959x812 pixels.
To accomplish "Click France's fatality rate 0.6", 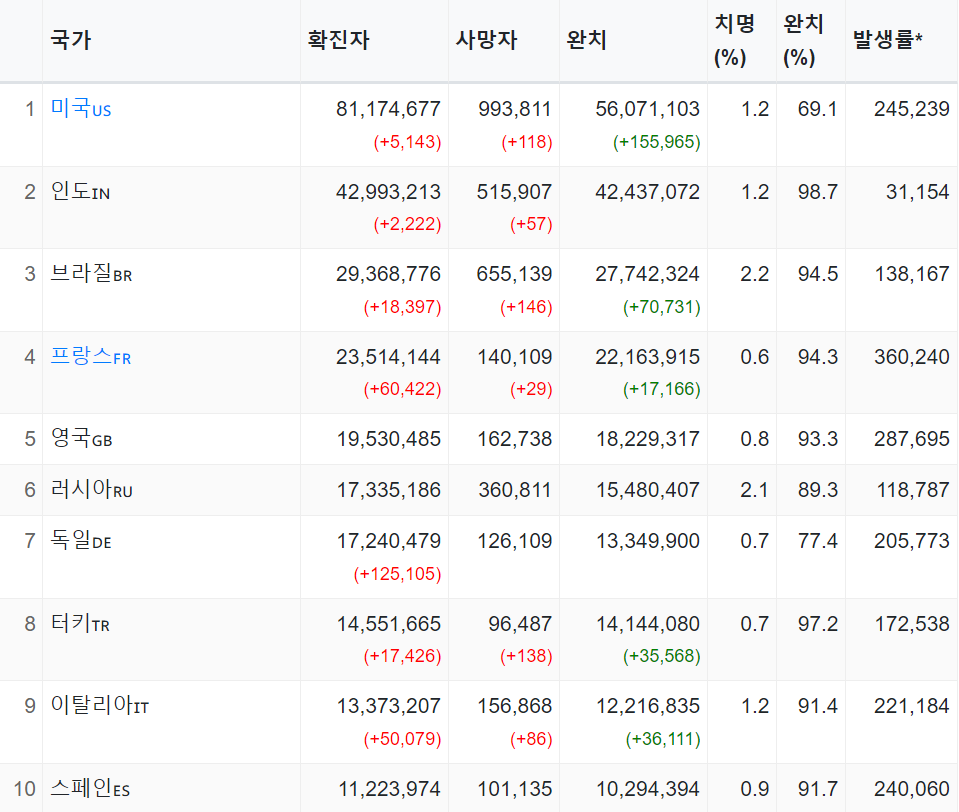I will [755, 356].
